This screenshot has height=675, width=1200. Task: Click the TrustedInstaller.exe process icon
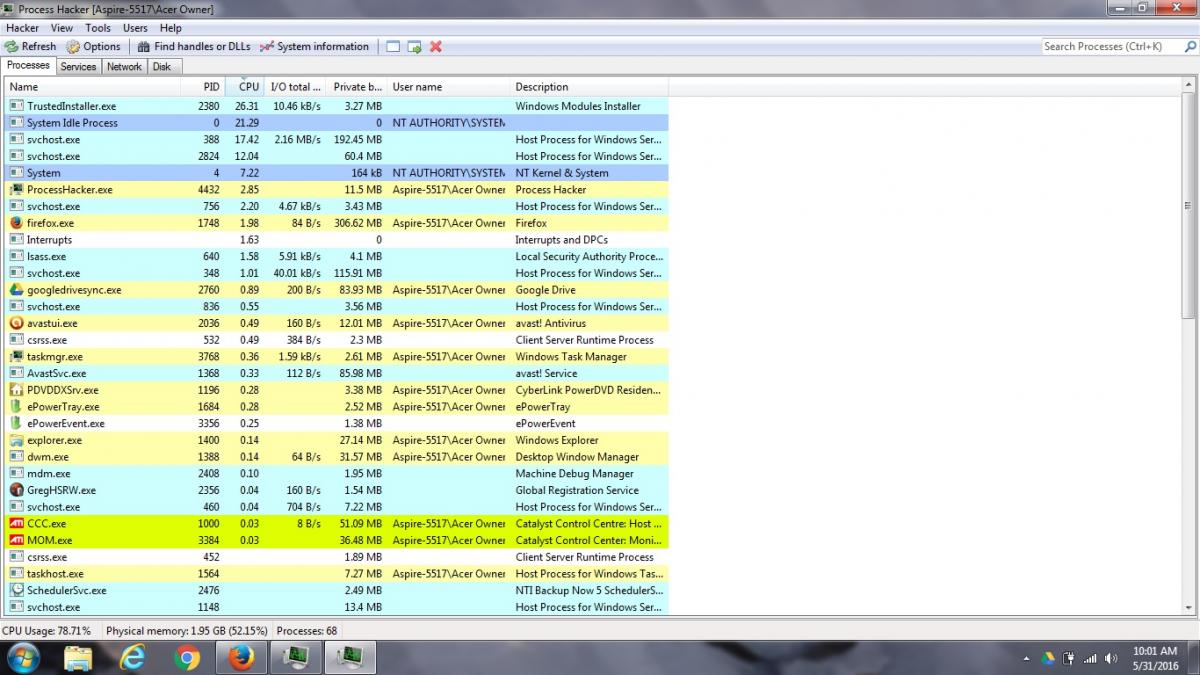17,106
